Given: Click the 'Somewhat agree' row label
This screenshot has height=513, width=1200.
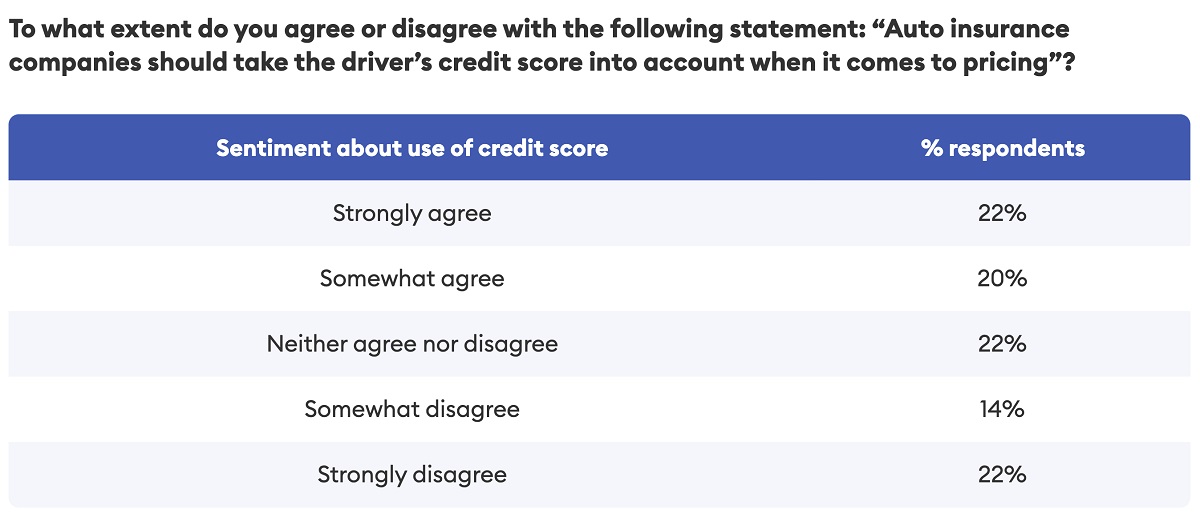Looking at the screenshot, I should 412,279.
